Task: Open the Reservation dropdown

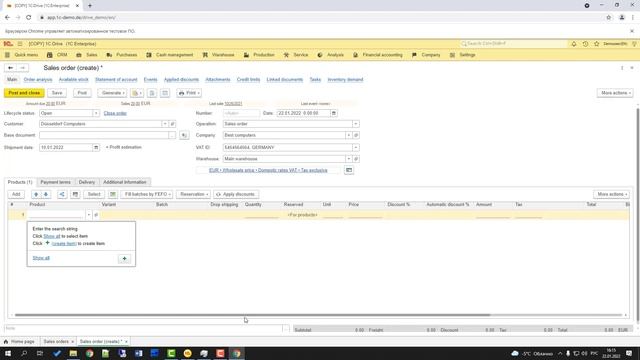Action: point(193,194)
